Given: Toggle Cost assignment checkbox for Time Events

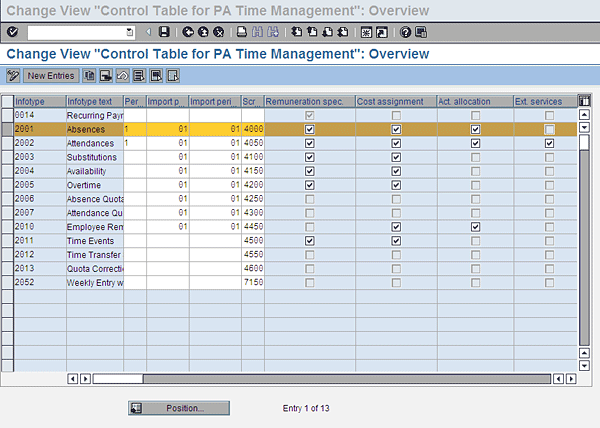Looking at the screenshot, I should [x=396, y=241].
